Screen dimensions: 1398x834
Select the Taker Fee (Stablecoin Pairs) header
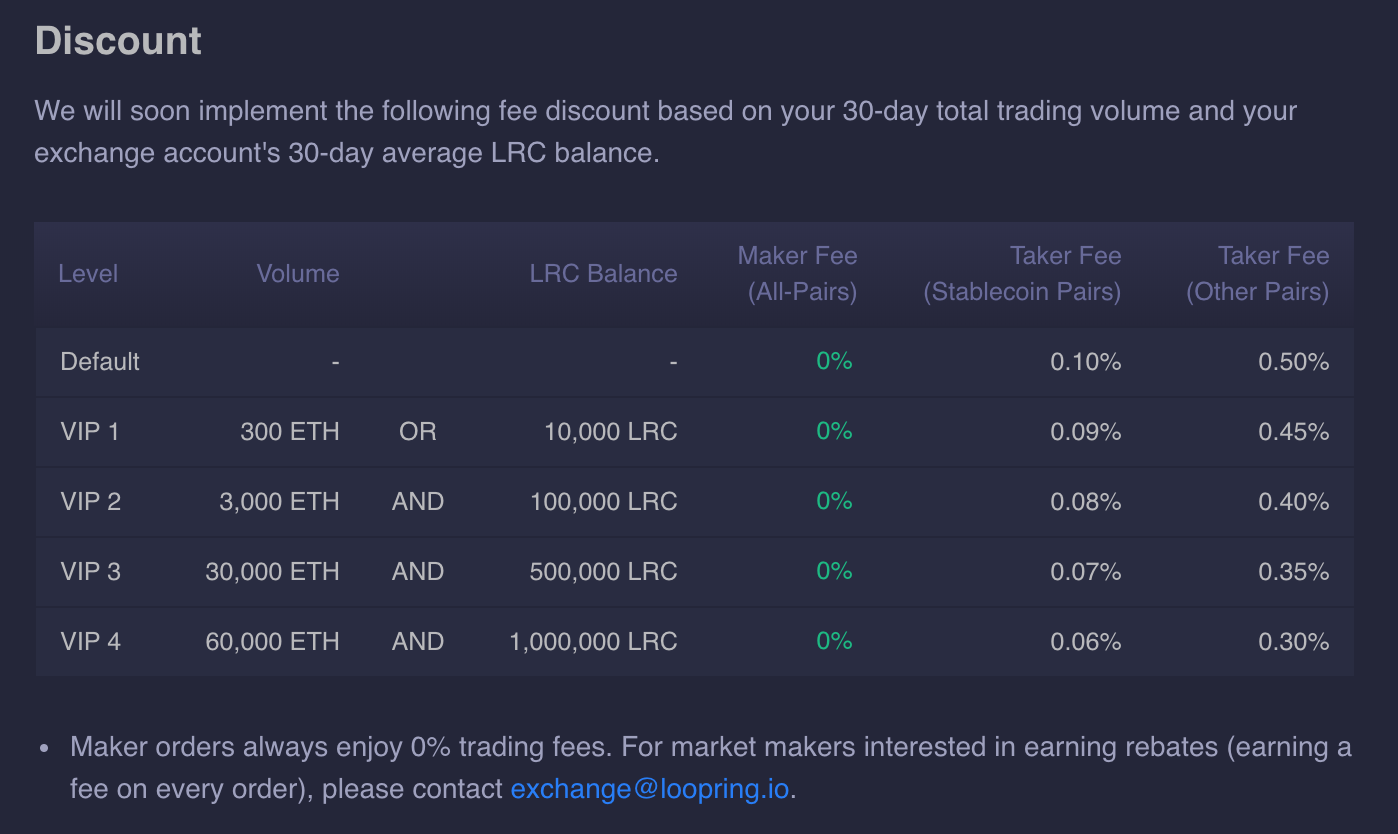[1022, 274]
